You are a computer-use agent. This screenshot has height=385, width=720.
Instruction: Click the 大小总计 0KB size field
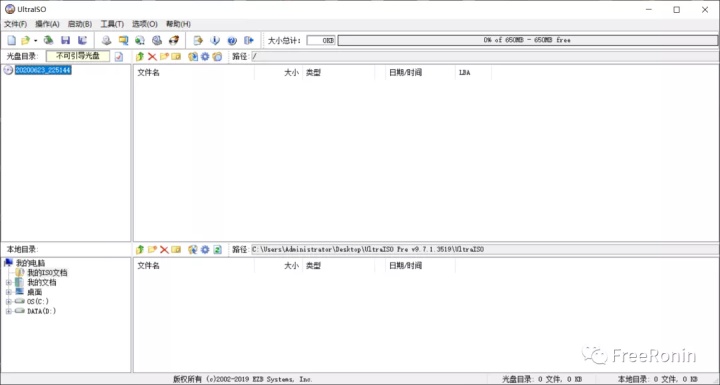coord(321,40)
